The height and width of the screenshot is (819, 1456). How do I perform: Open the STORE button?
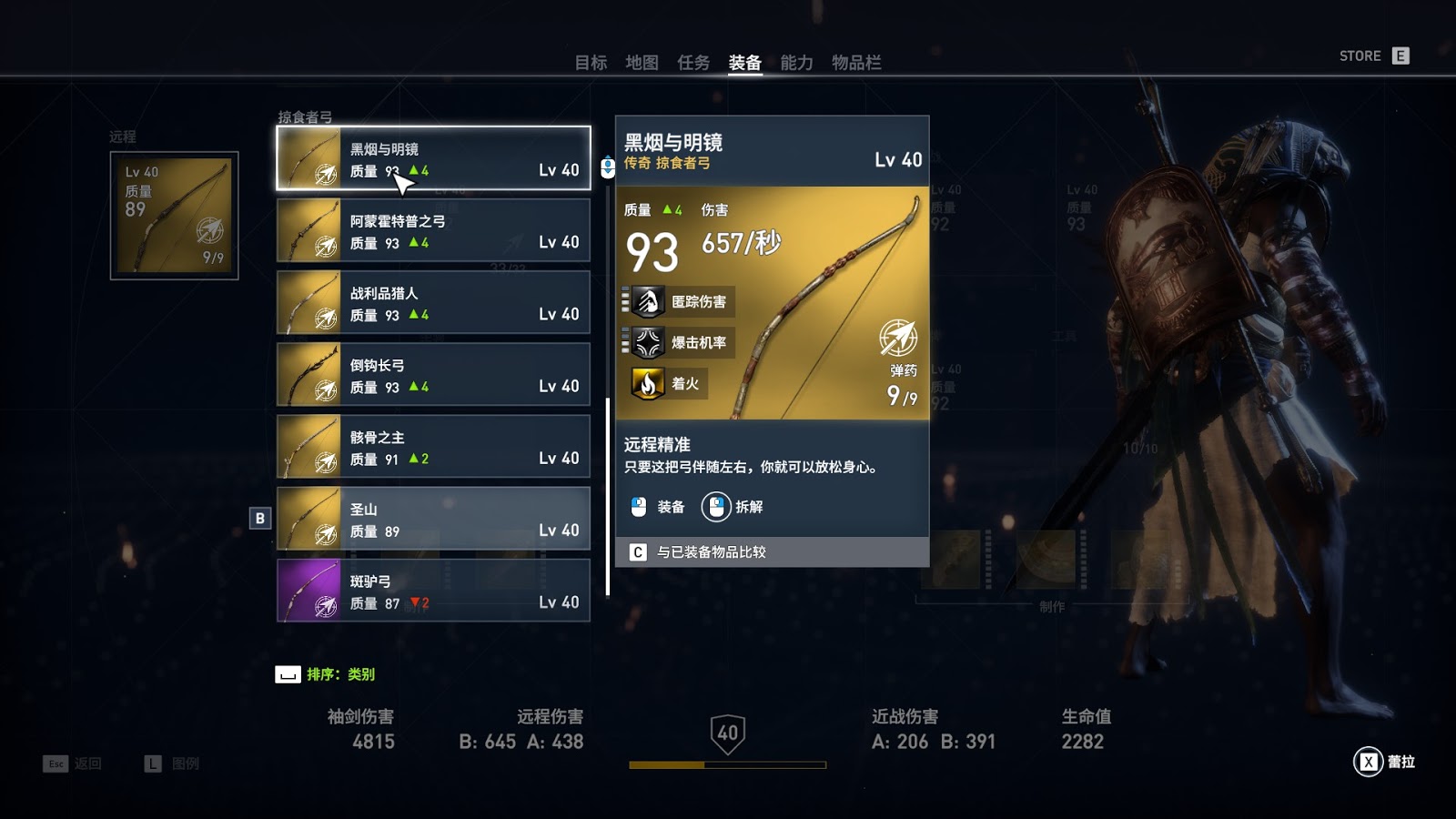pyautogui.click(x=1374, y=56)
